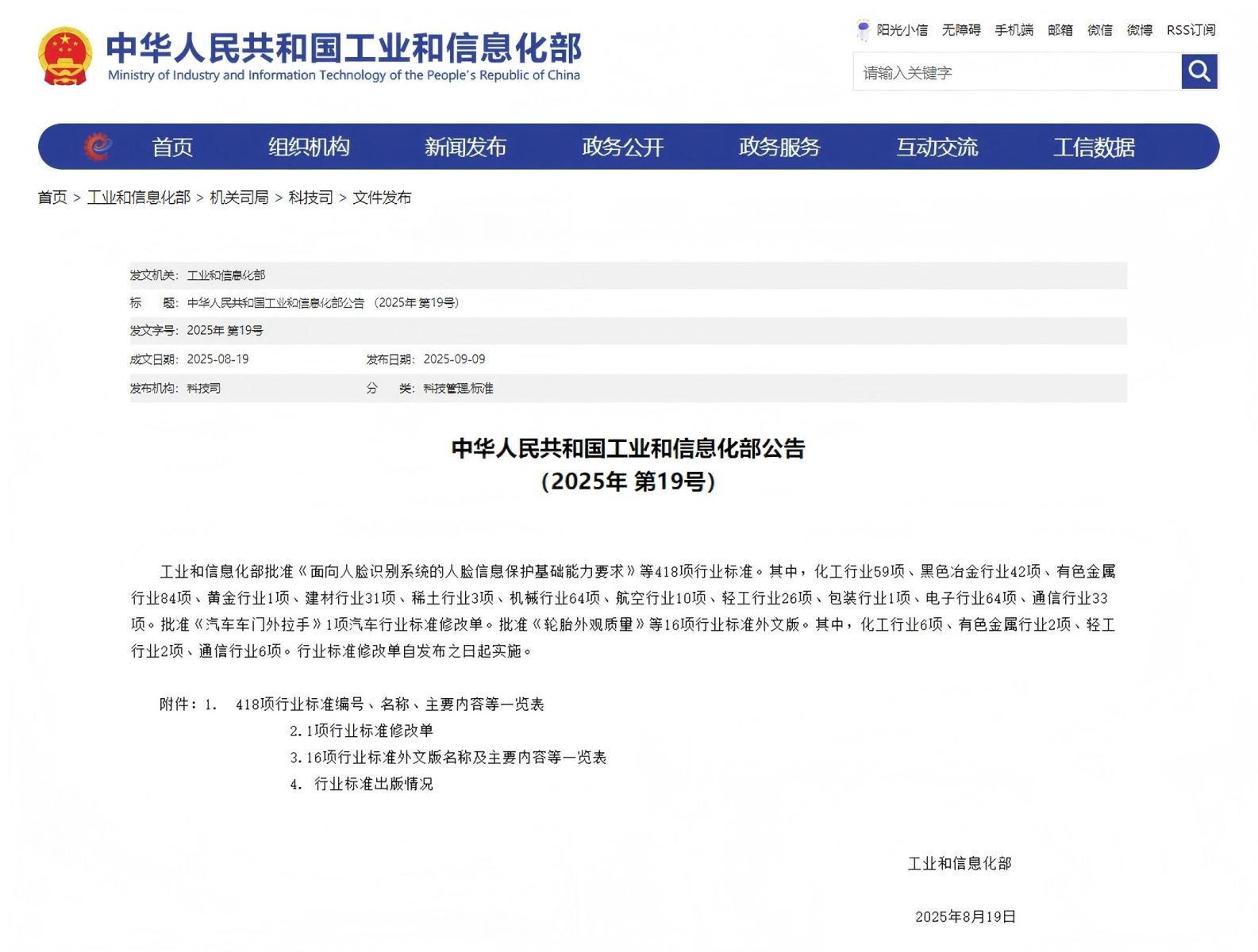Open the 无障碍 accessibility link
The width and height of the screenshot is (1258, 952).
(960, 30)
